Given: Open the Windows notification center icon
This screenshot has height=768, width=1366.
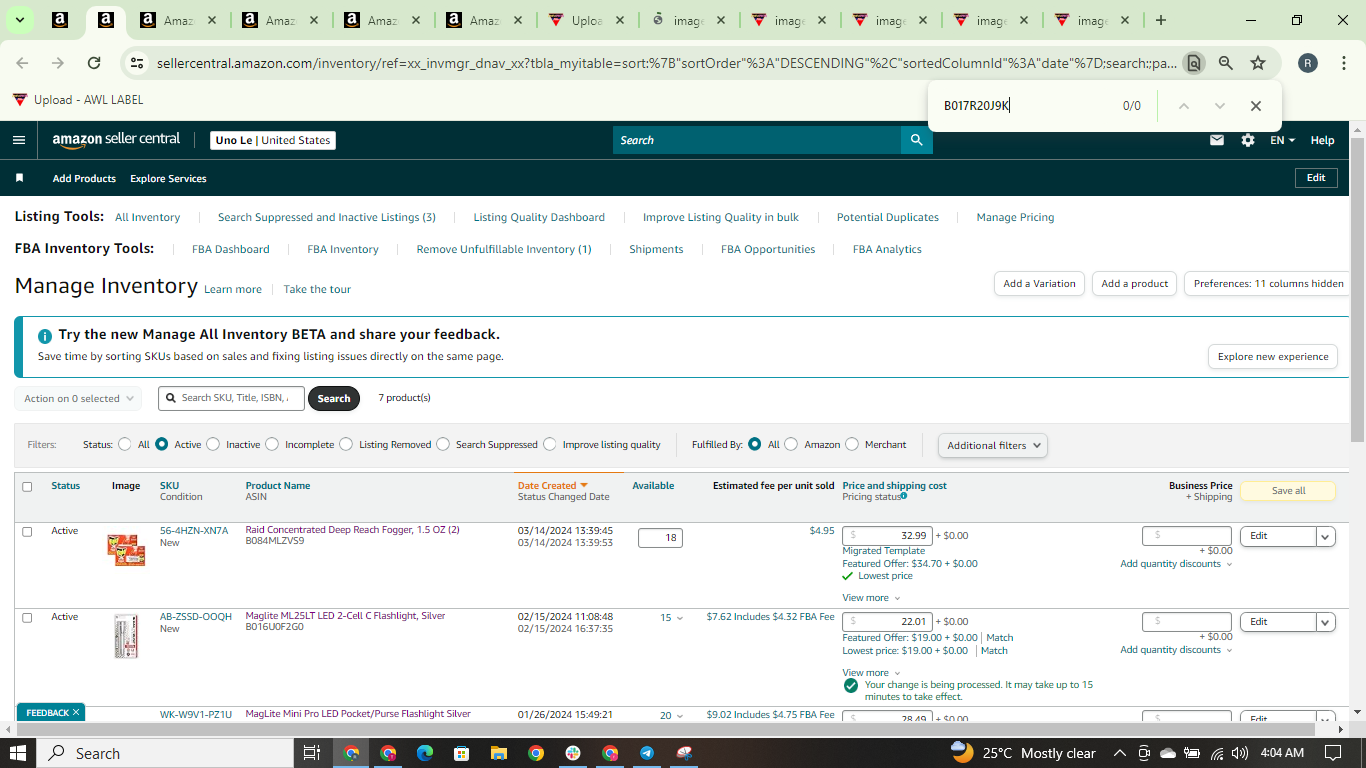Looking at the screenshot, I should (x=1333, y=753).
